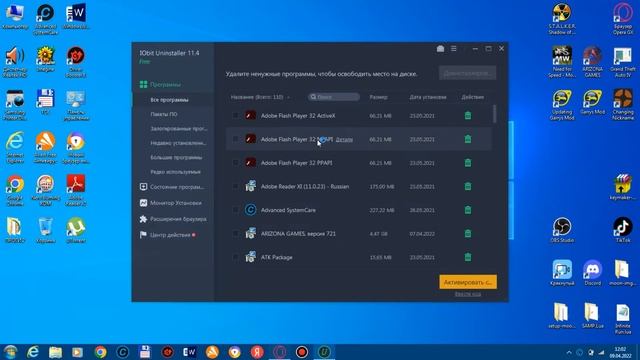Delete Adobe Flash Player 32 ActiveX via trash icon

tap(468, 116)
